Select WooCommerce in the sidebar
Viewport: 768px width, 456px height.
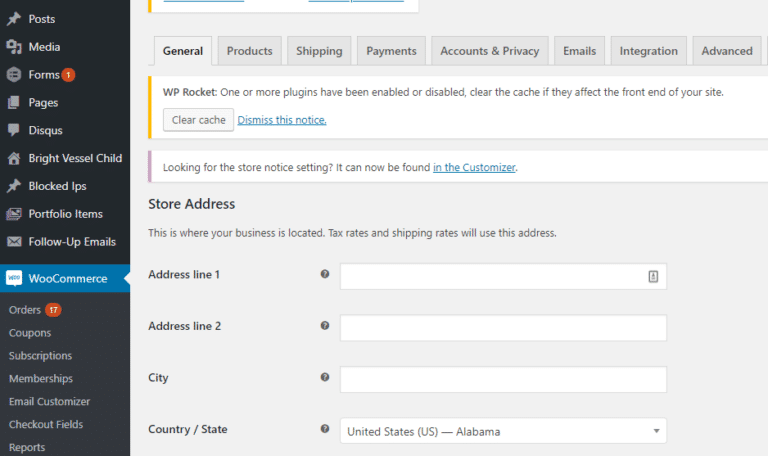(65, 278)
